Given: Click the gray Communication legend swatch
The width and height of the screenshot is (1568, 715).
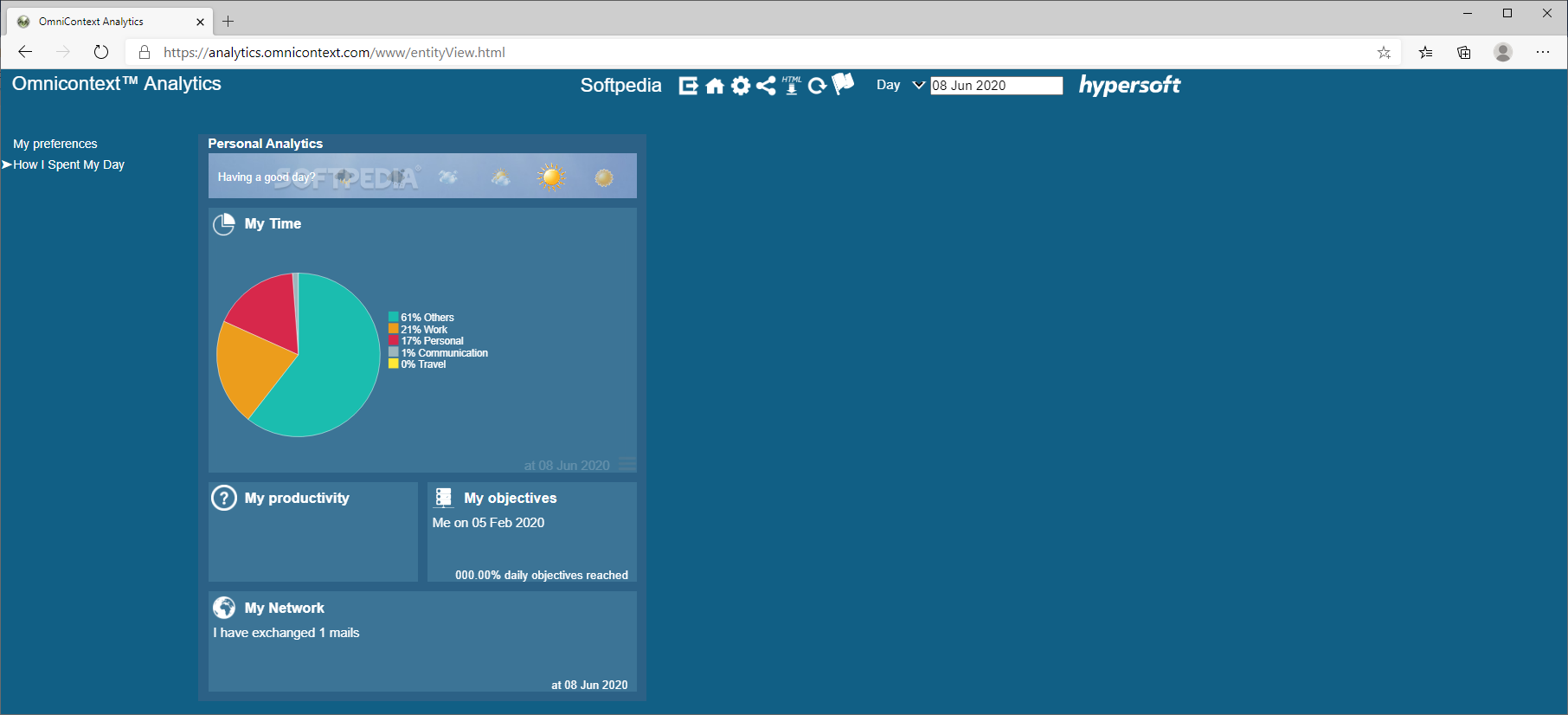Looking at the screenshot, I should coord(394,352).
